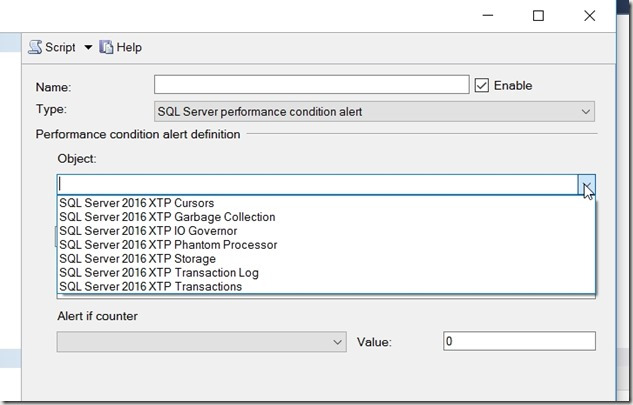
Task: Open the Script dropdown arrow
Action: pyautogui.click(x=87, y=47)
